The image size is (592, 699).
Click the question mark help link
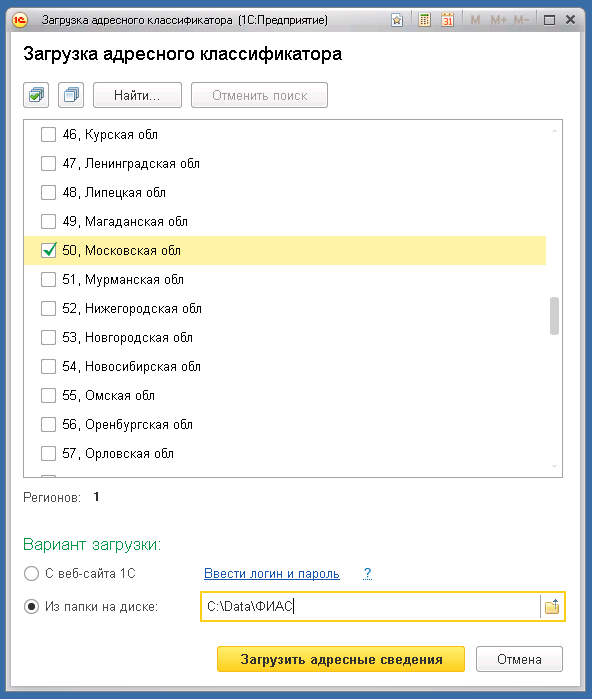tap(367, 573)
